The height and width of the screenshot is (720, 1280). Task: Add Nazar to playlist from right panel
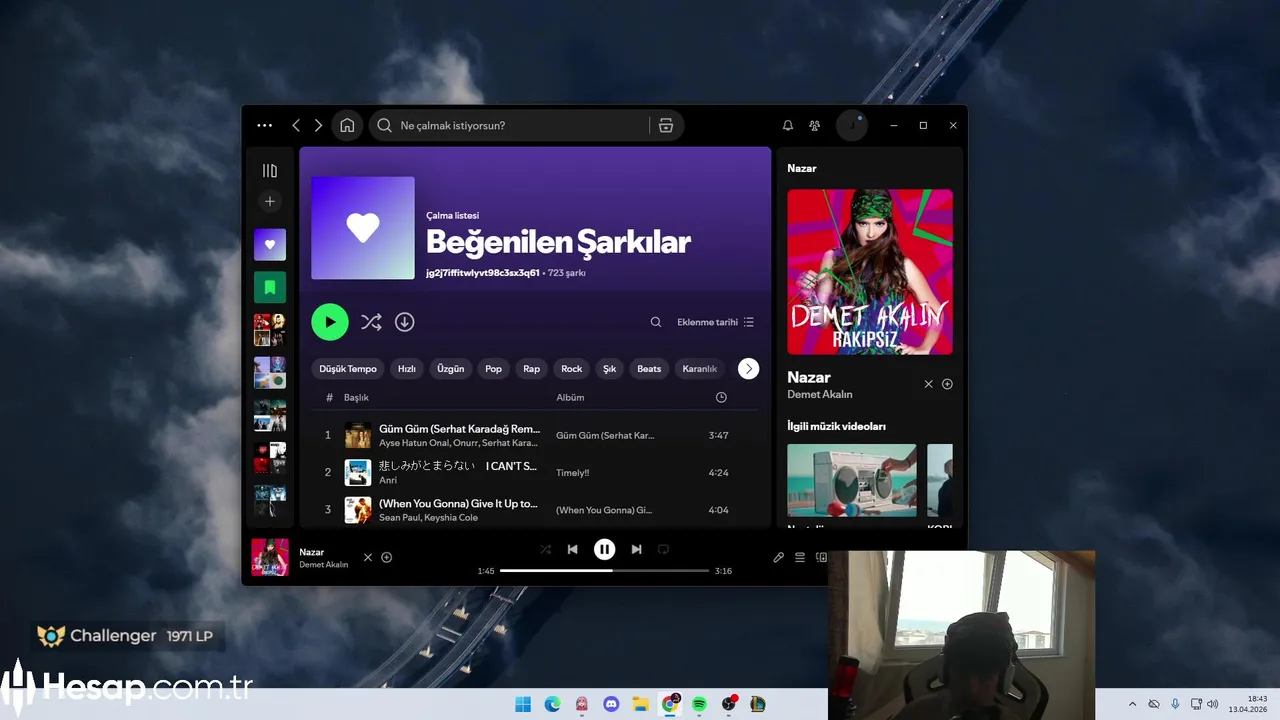(947, 384)
